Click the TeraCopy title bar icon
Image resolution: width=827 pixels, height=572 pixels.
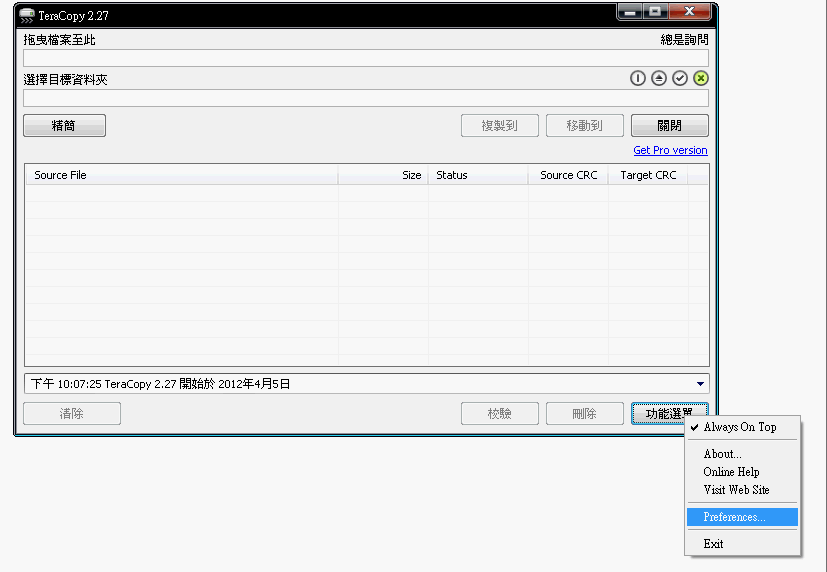(26, 16)
